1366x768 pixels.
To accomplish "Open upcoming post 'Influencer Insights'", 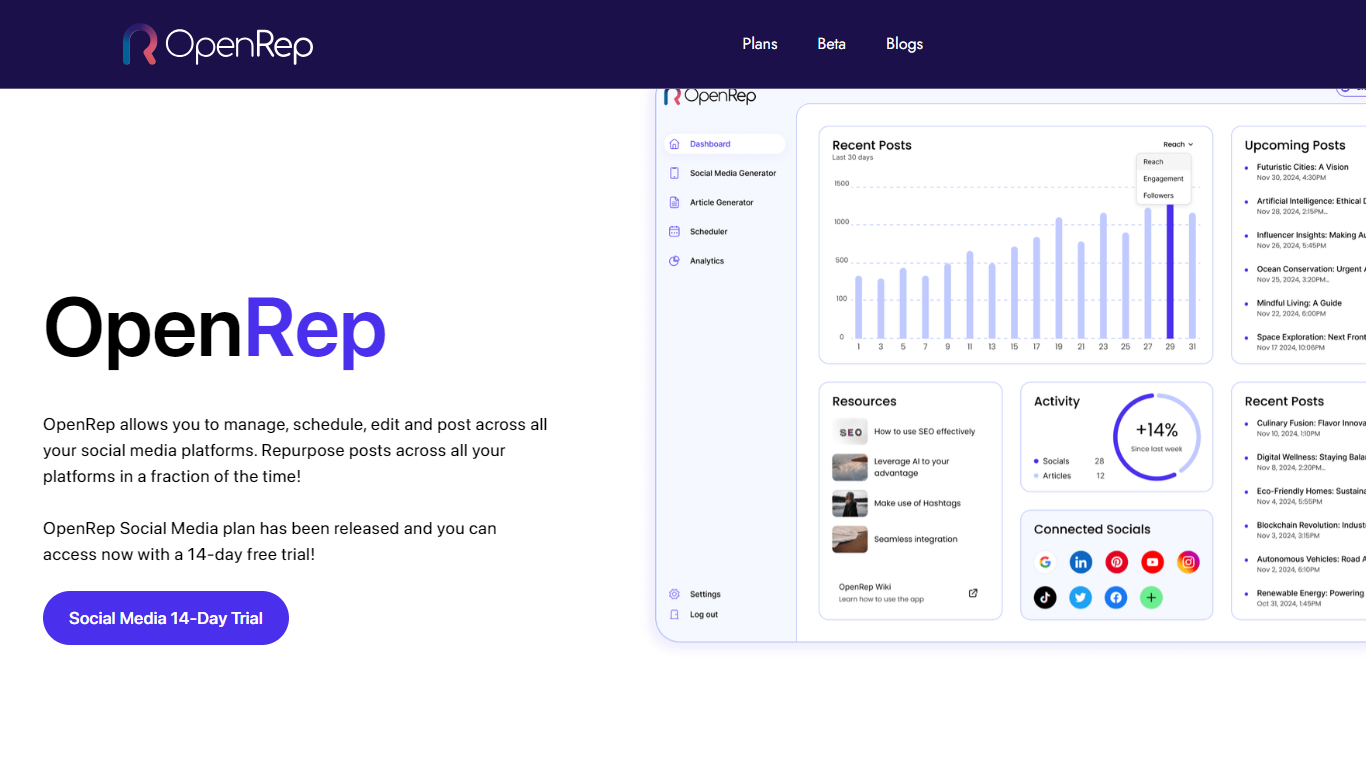I will click(x=1311, y=235).
